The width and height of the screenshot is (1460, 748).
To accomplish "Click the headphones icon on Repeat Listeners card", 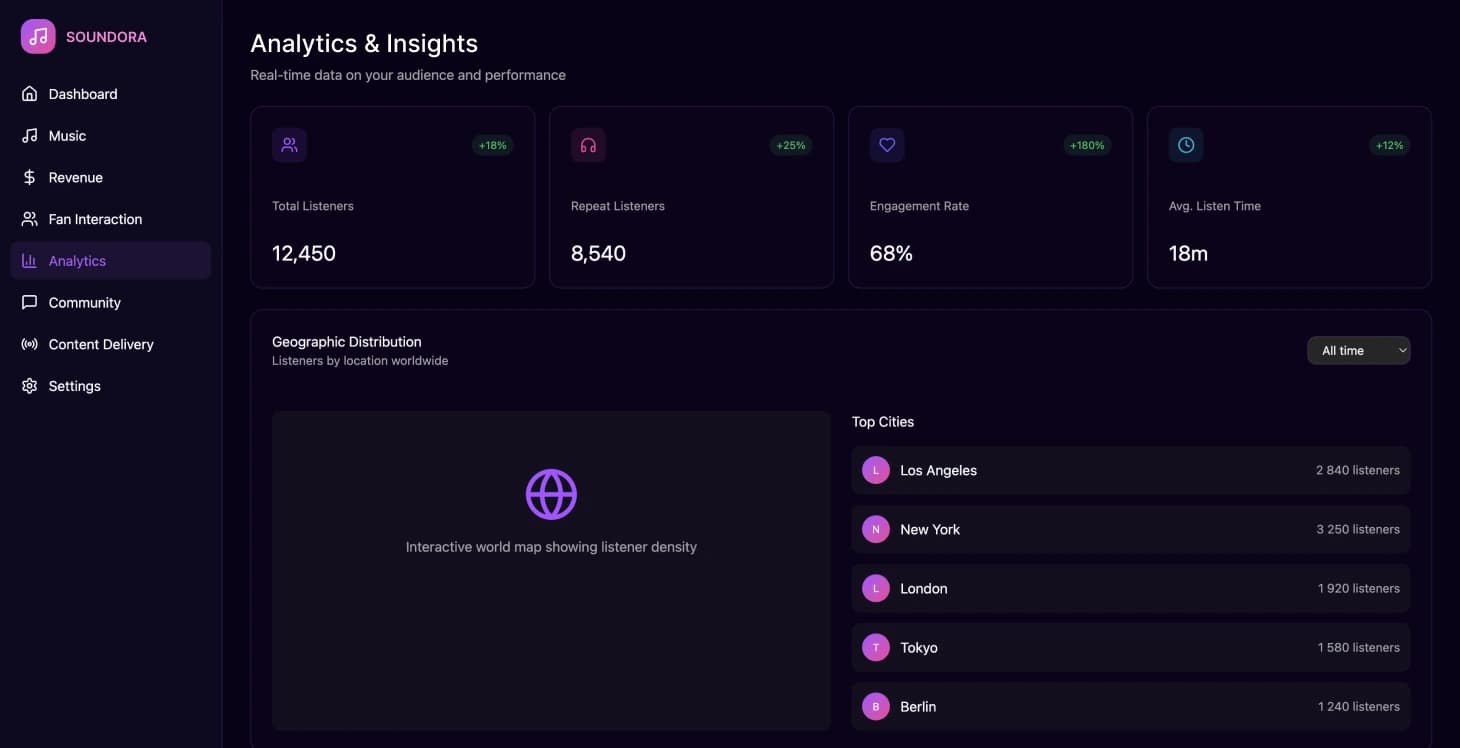I will click(588, 145).
